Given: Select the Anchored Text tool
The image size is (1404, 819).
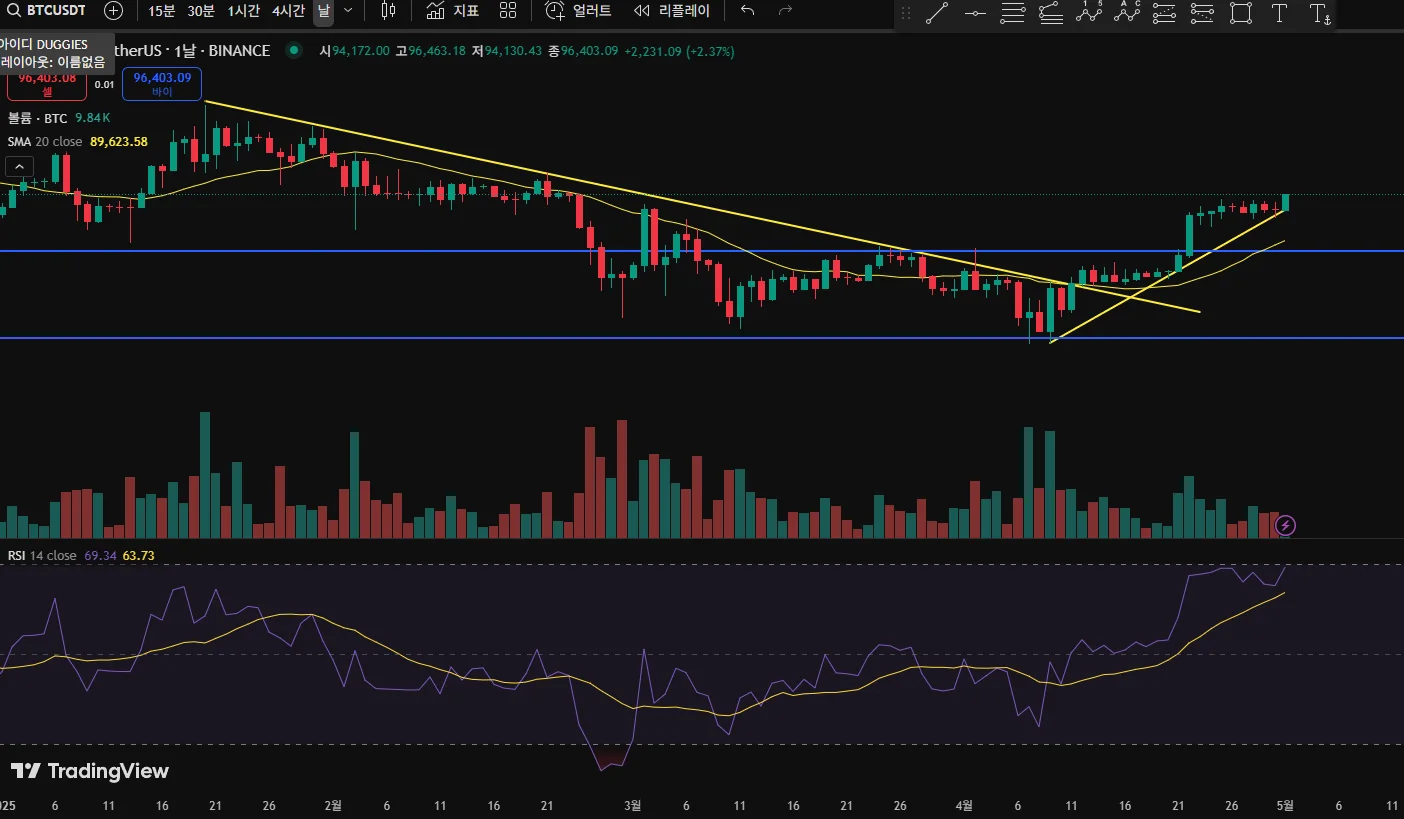Looking at the screenshot, I should pos(1320,14).
